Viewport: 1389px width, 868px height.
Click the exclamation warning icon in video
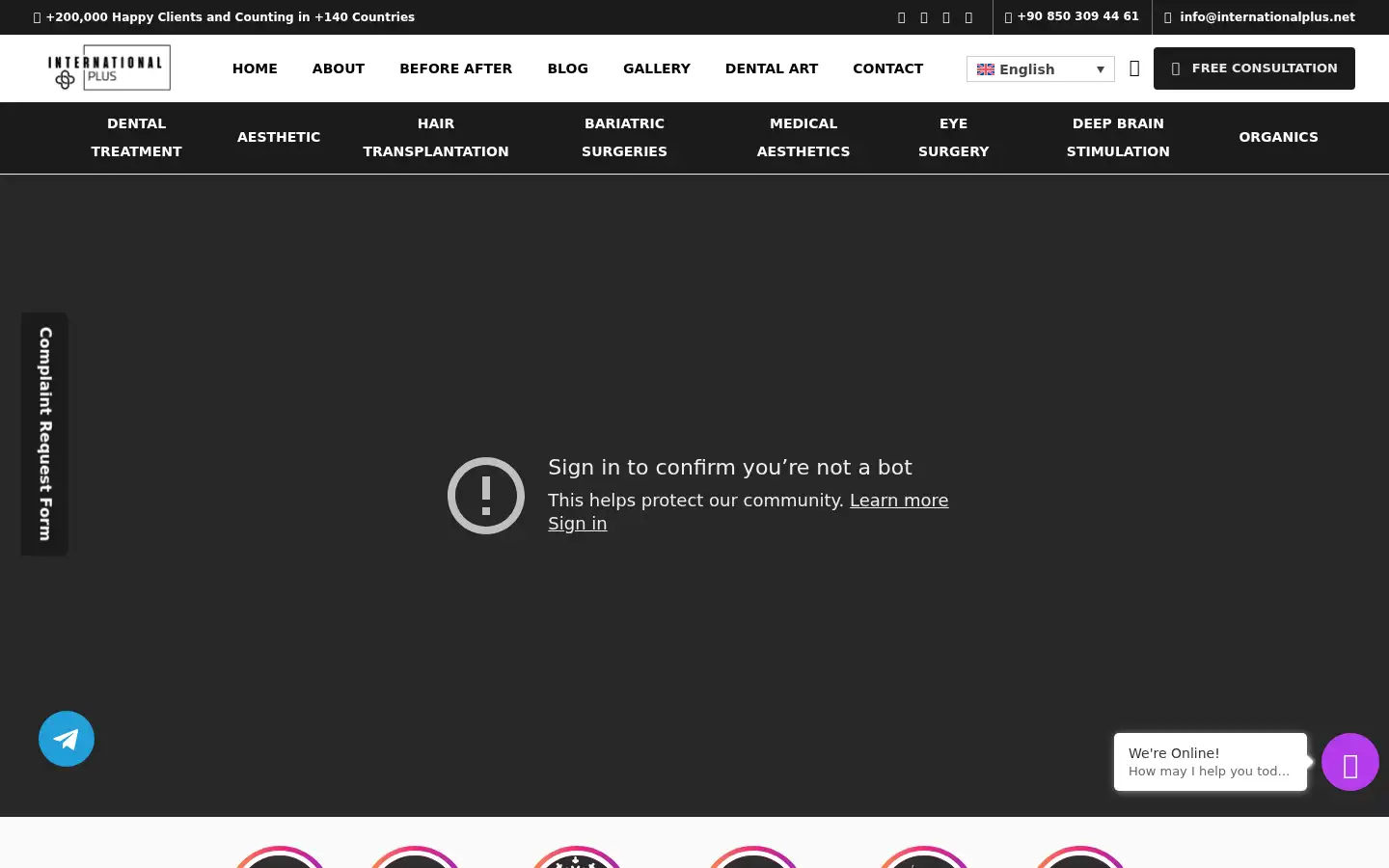tap(486, 496)
